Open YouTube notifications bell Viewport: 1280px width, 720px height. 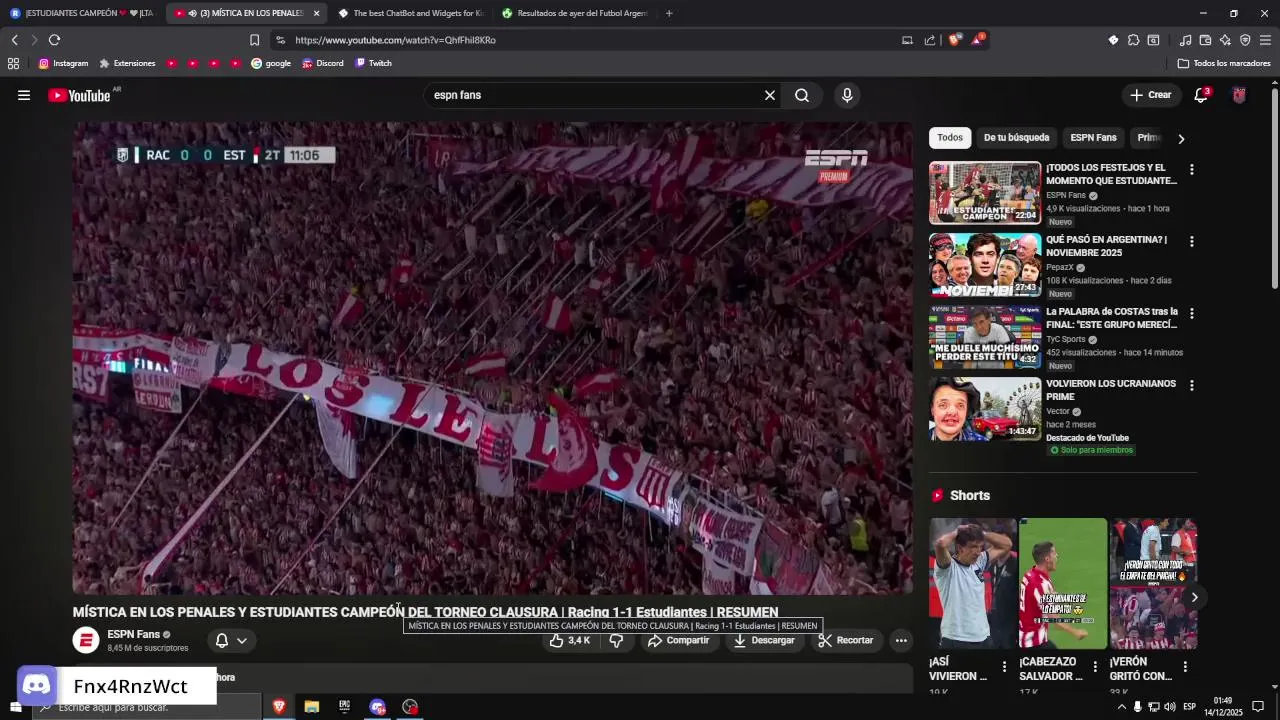(1201, 95)
